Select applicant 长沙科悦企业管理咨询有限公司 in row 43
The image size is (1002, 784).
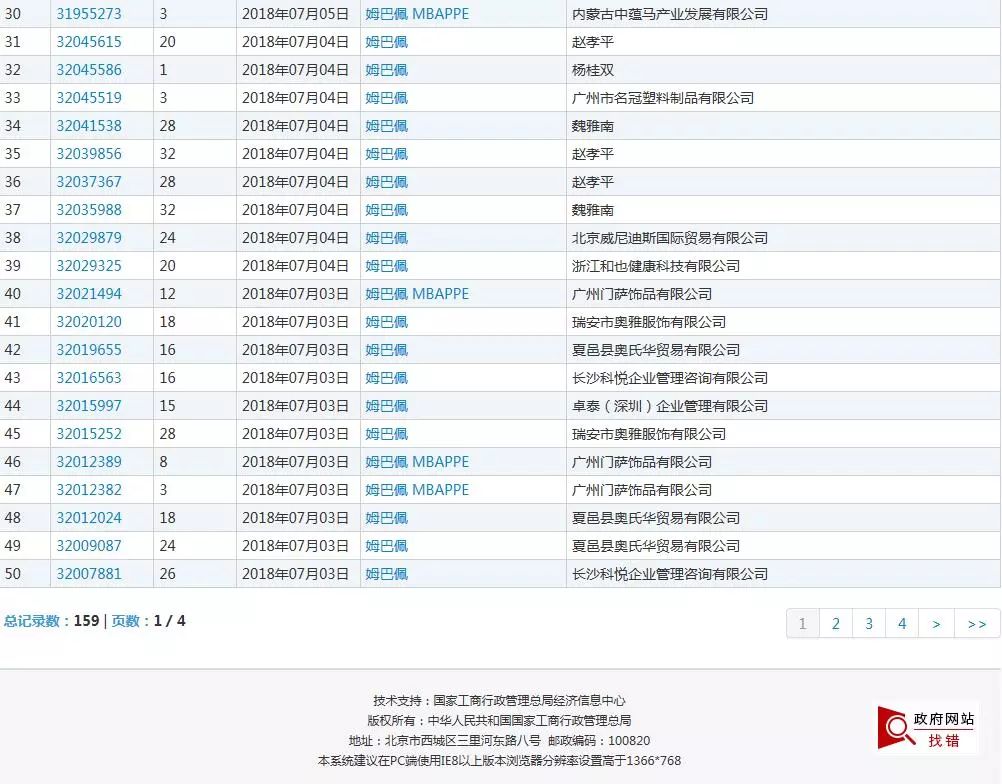click(670, 378)
